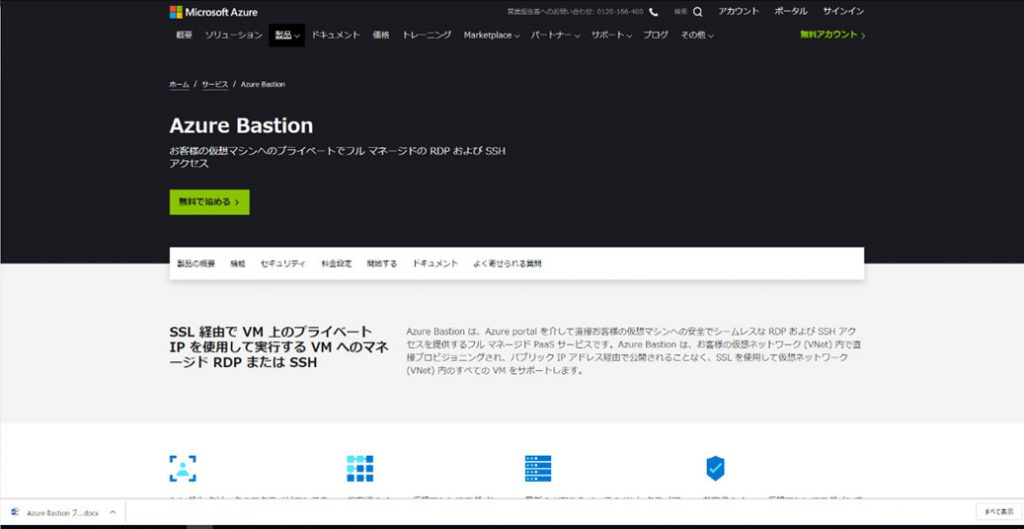The image size is (1024, 529).
Task: Click the server rack feature icon
Action: (537, 468)
